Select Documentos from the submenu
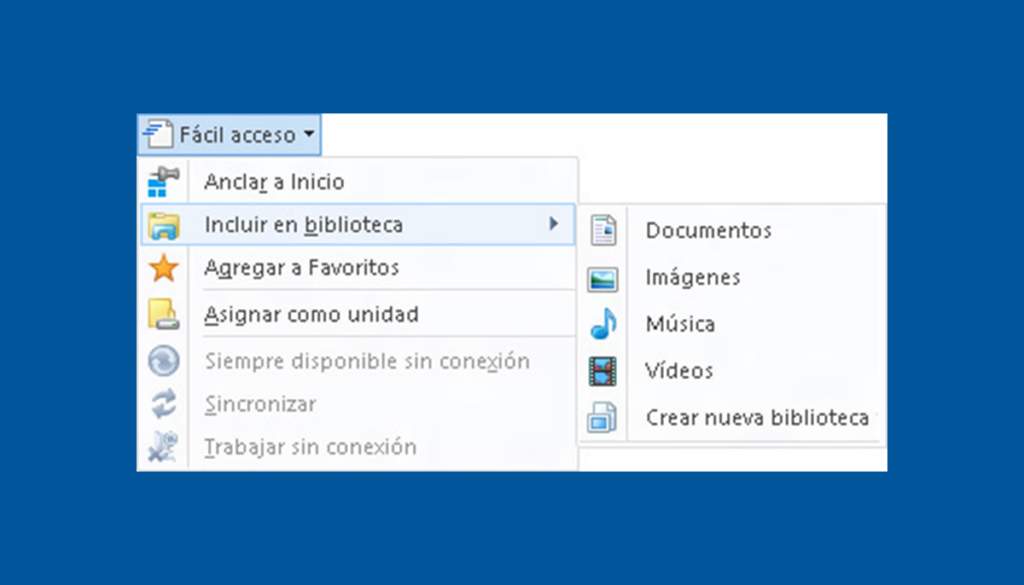1024x585 pixels. click(x=709, y=230)
